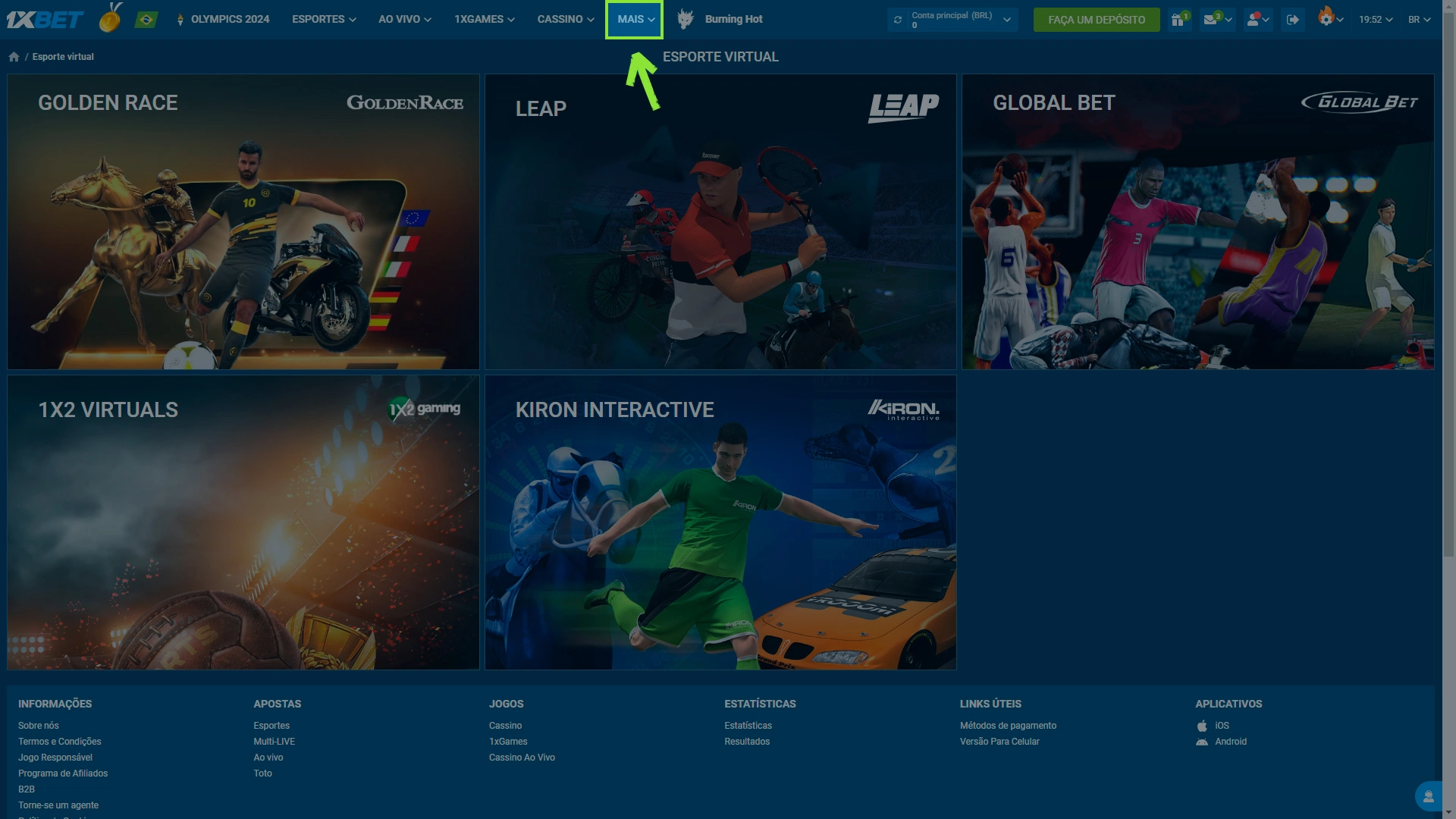Image resolution: width=1456 pixels, height=819 pixels.
Task: Open Cassino Ao Vivo link
Action: 522,758
